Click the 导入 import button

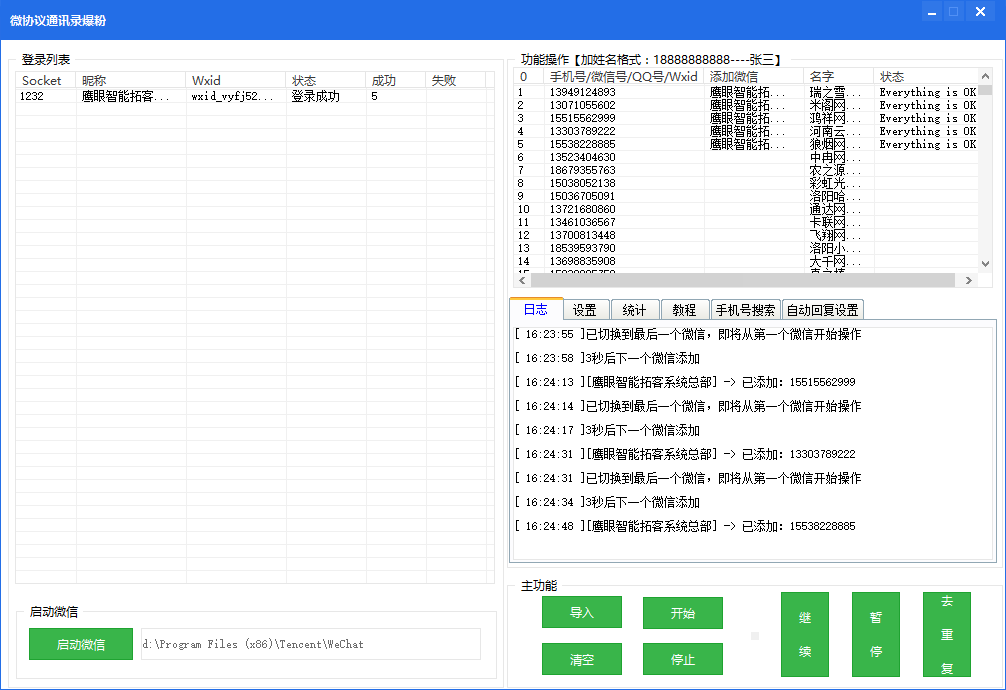[x=581, y=612]
